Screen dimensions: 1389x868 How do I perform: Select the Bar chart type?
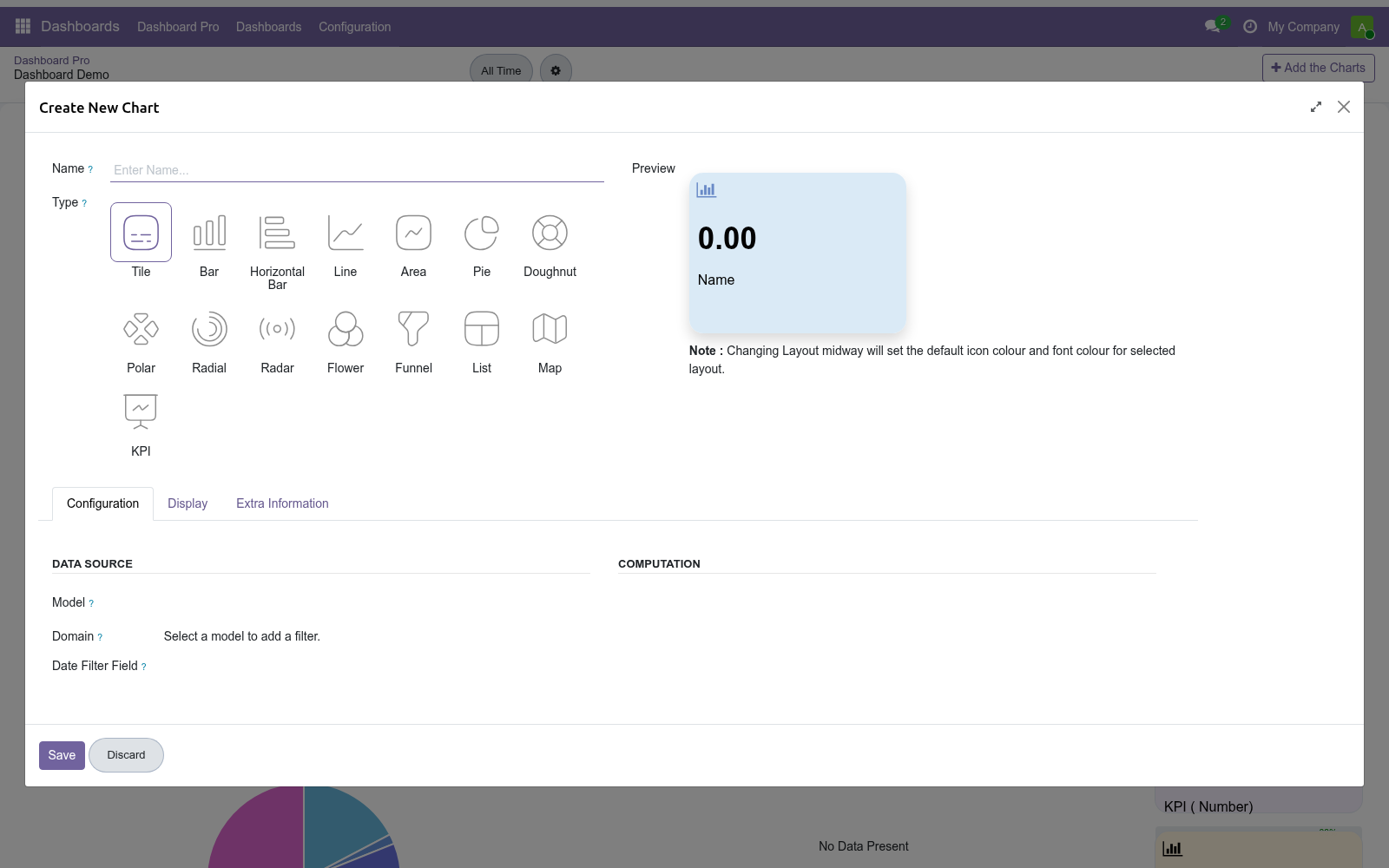pos(209,233)
